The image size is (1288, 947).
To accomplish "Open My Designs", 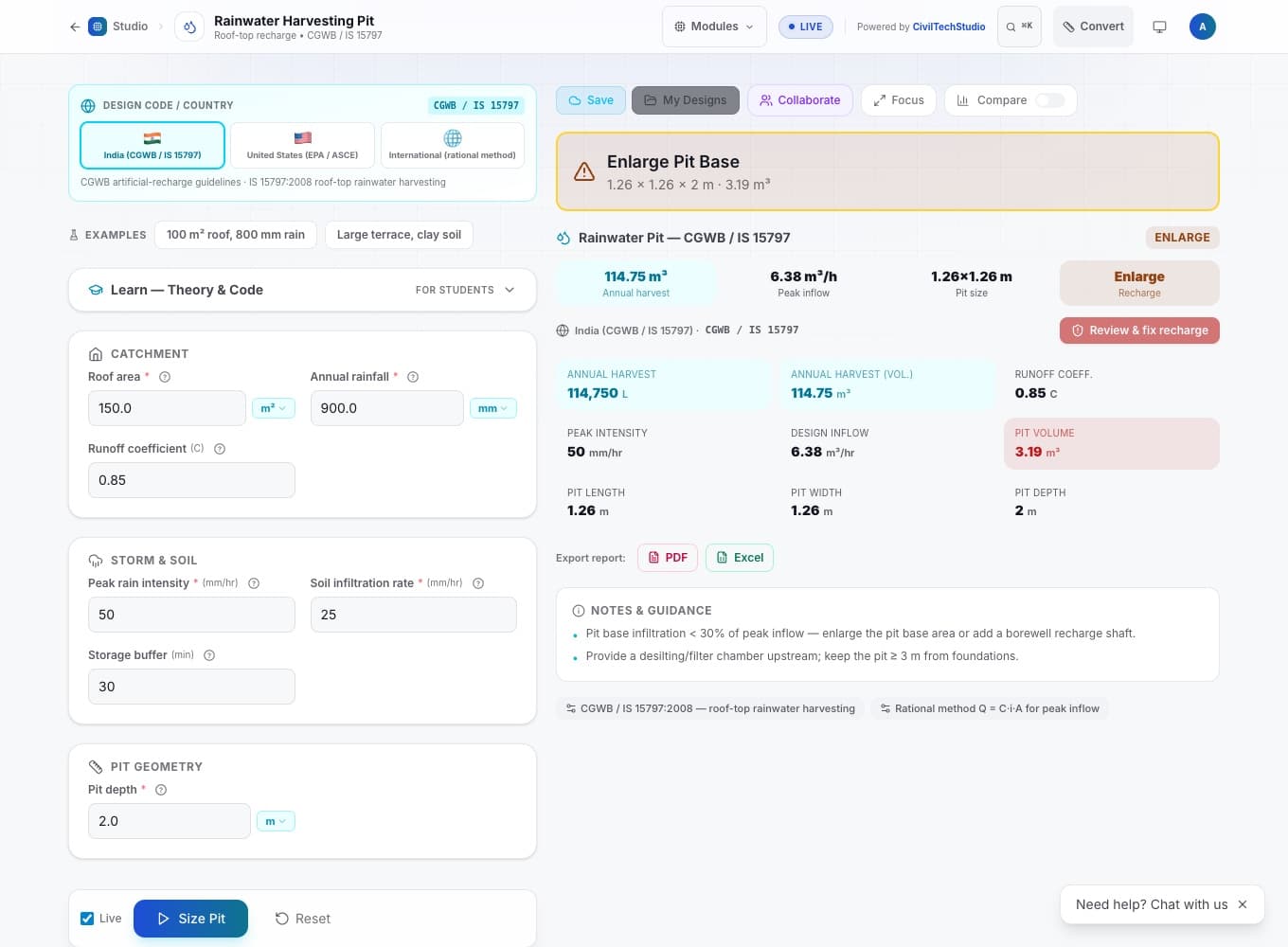I will [686, 100].
